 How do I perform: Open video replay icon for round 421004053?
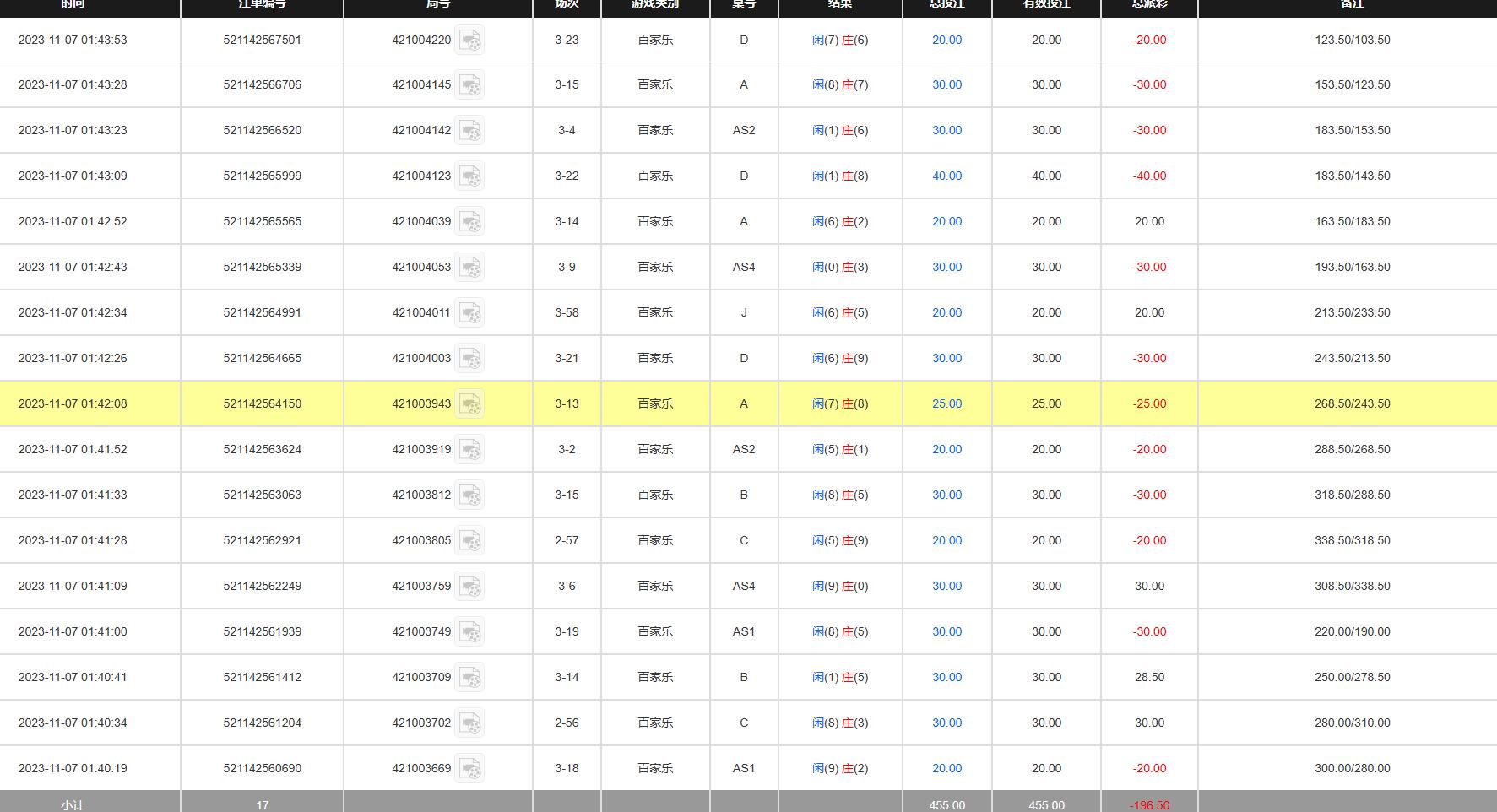pyautogui.click(x=469, y=268)
